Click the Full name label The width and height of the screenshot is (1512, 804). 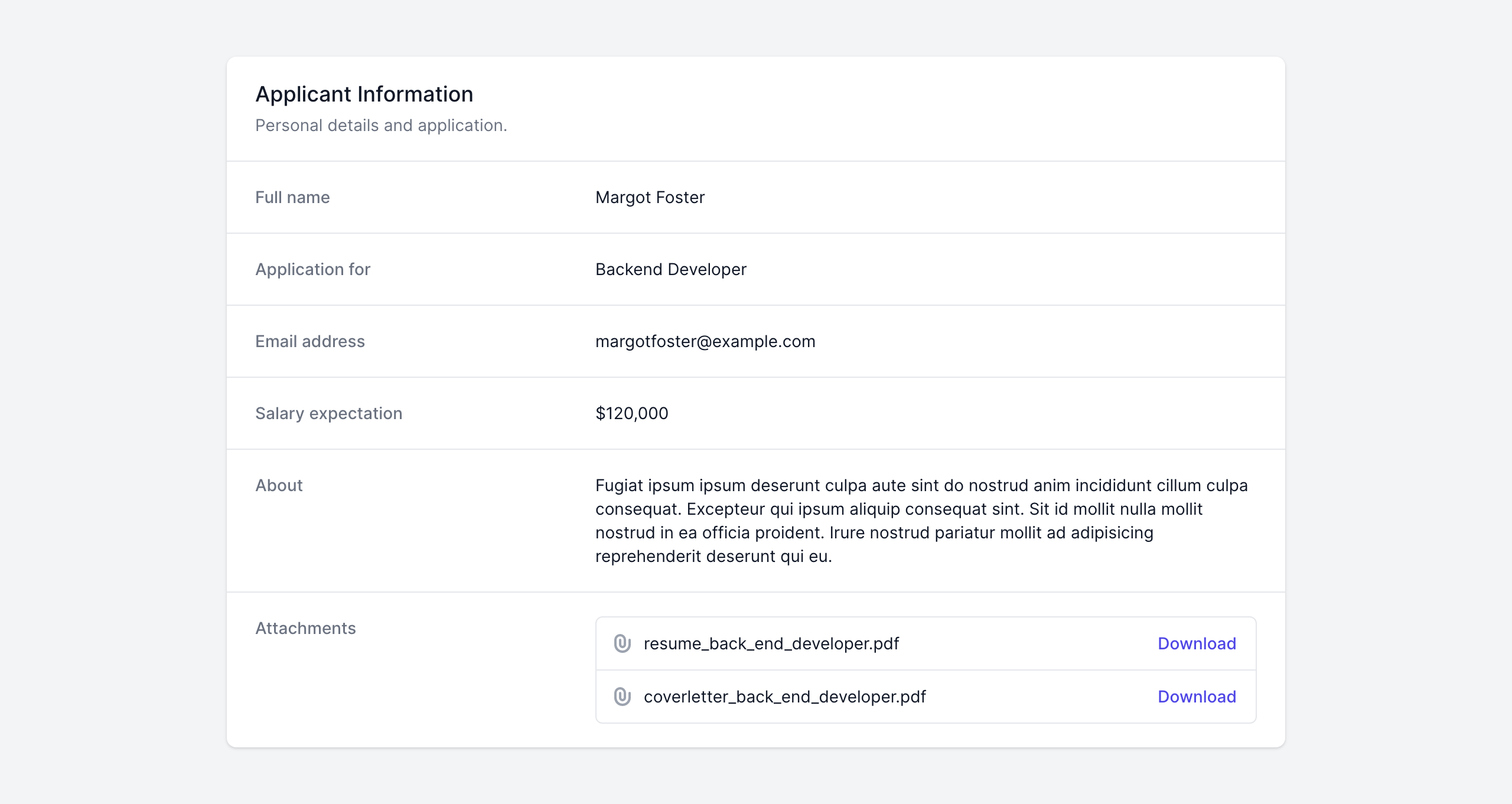pos(292,197)
